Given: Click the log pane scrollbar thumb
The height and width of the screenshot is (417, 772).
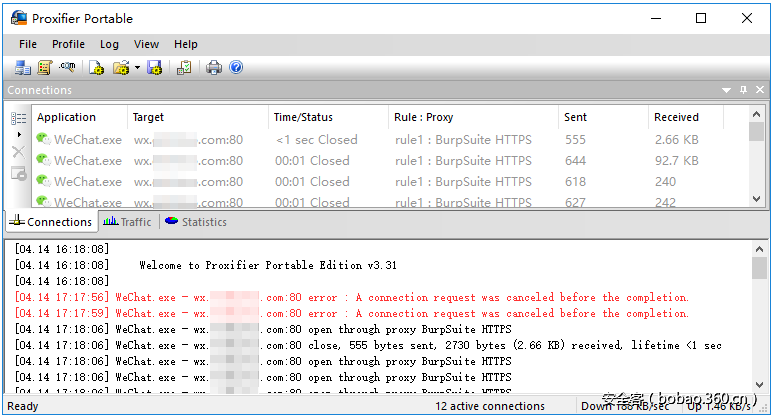Looking at the screenshot, I should point(759,268).
